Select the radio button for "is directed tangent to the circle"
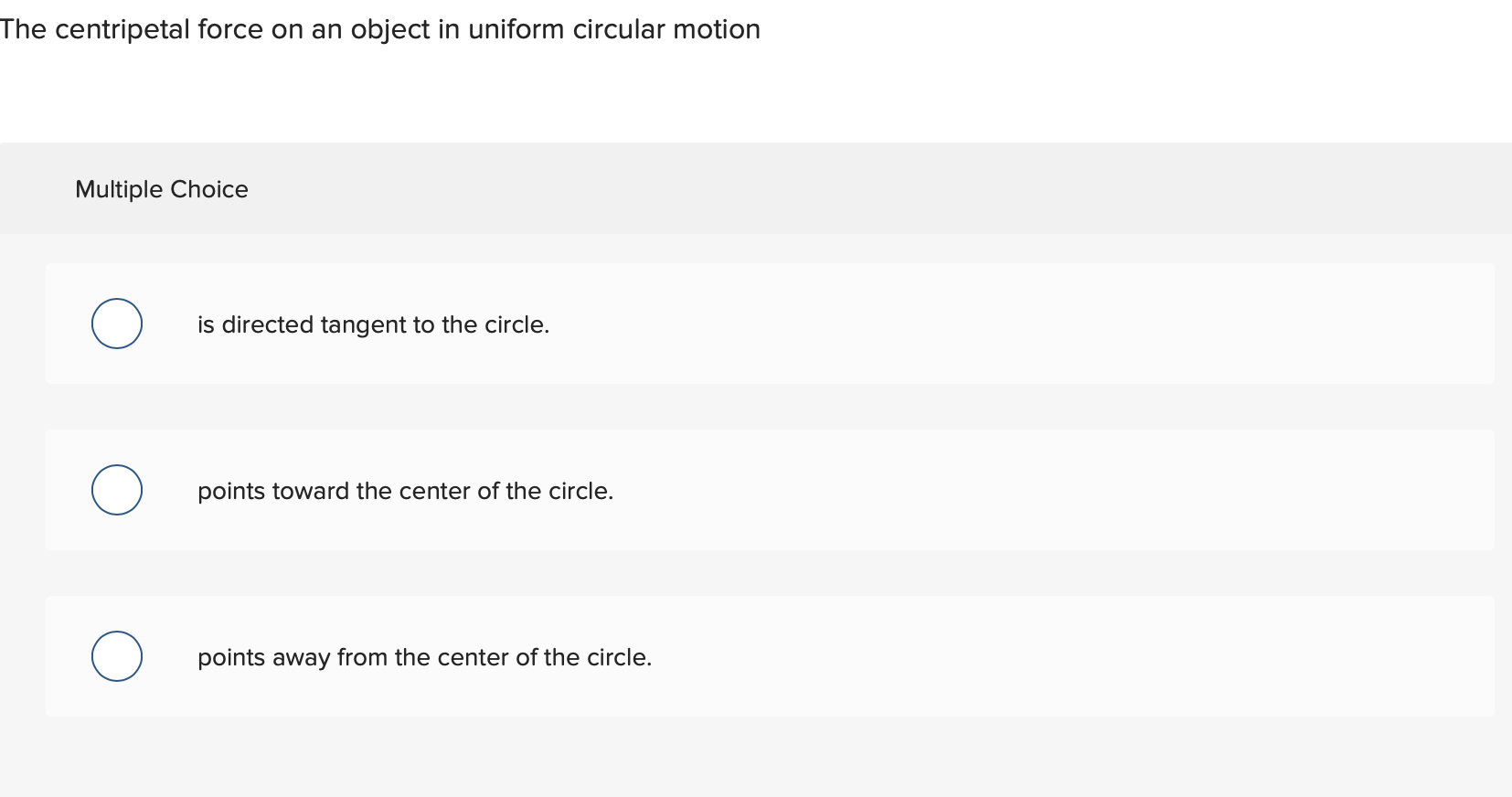Screen dimensions: 1512x797 point(116,324)
